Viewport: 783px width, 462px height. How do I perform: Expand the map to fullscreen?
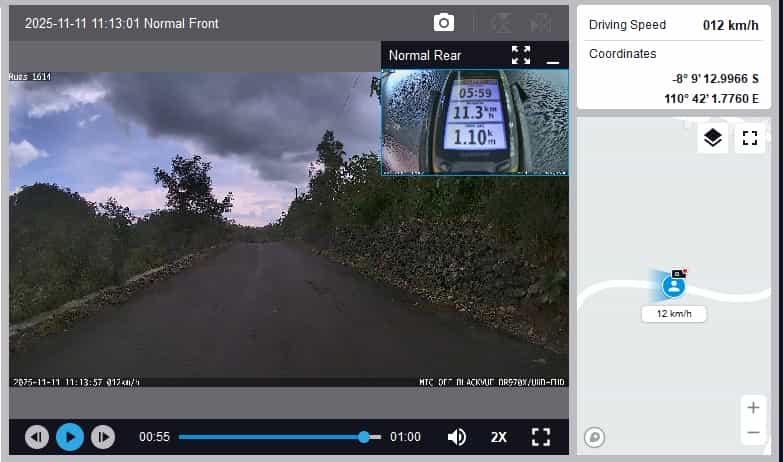pos(749,138)
